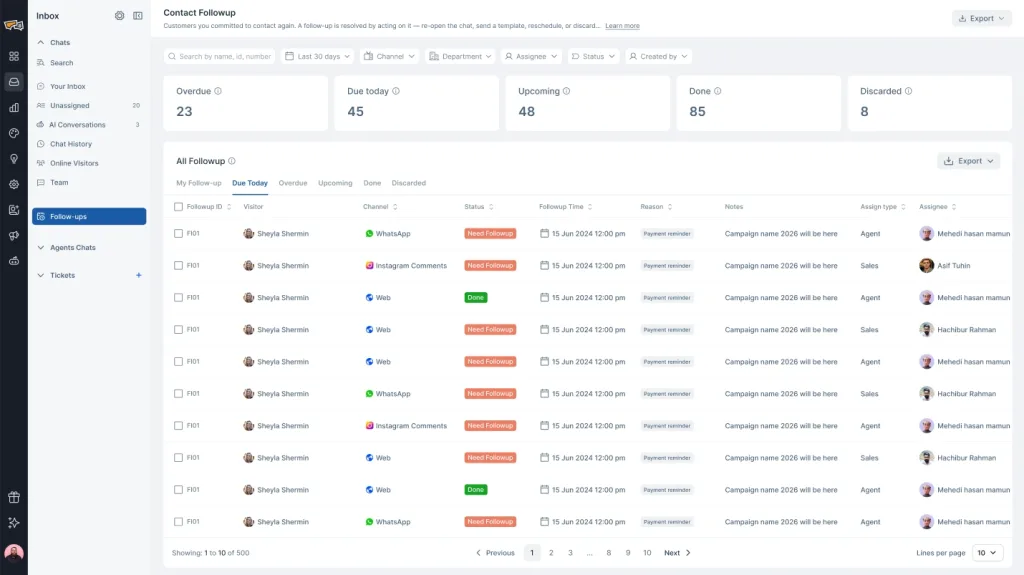The image size is (1024, 575).
Task: Open the Last 30 days date filter
Action: (x=318, y=56)
